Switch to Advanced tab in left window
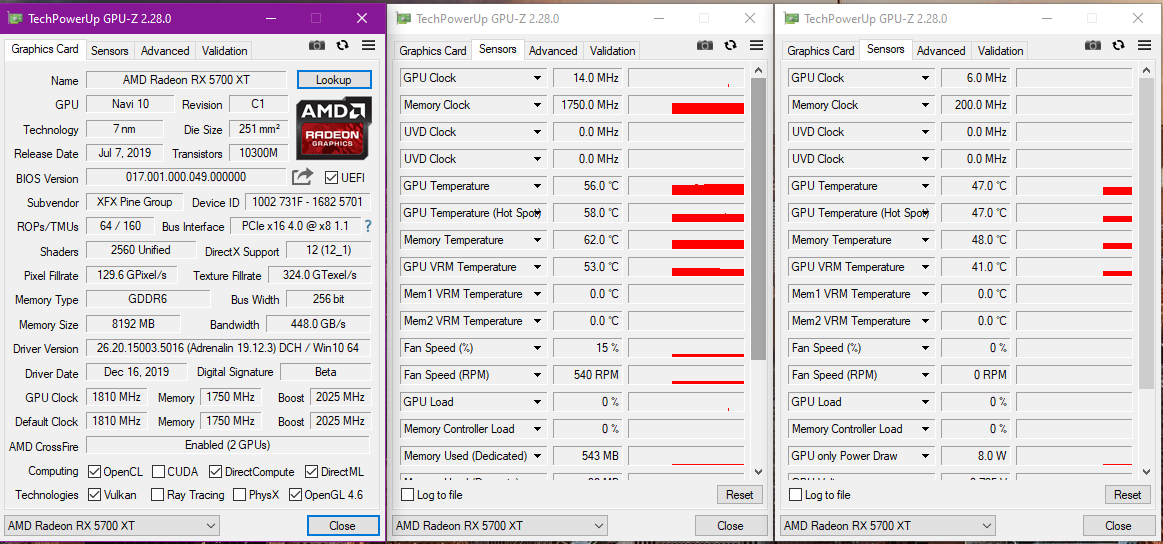 point(165,50)
